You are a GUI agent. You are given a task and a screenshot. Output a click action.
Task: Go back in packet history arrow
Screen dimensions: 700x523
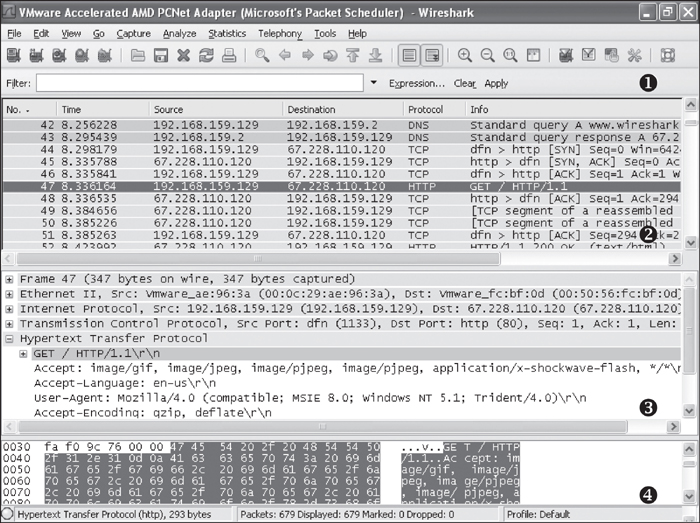coord(285,56)
